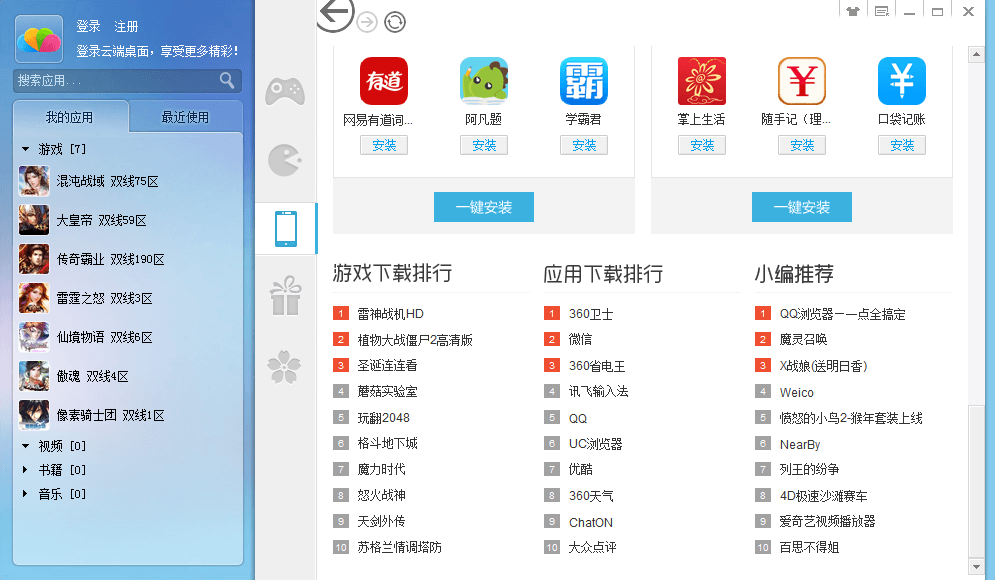Open 圣诞连连看 in game ranking
Viewport: 995px width, 580px height.
(387, 366)
